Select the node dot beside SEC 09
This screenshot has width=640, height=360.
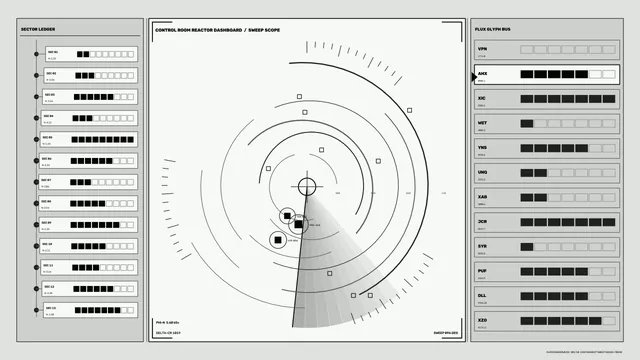[36, 224]
